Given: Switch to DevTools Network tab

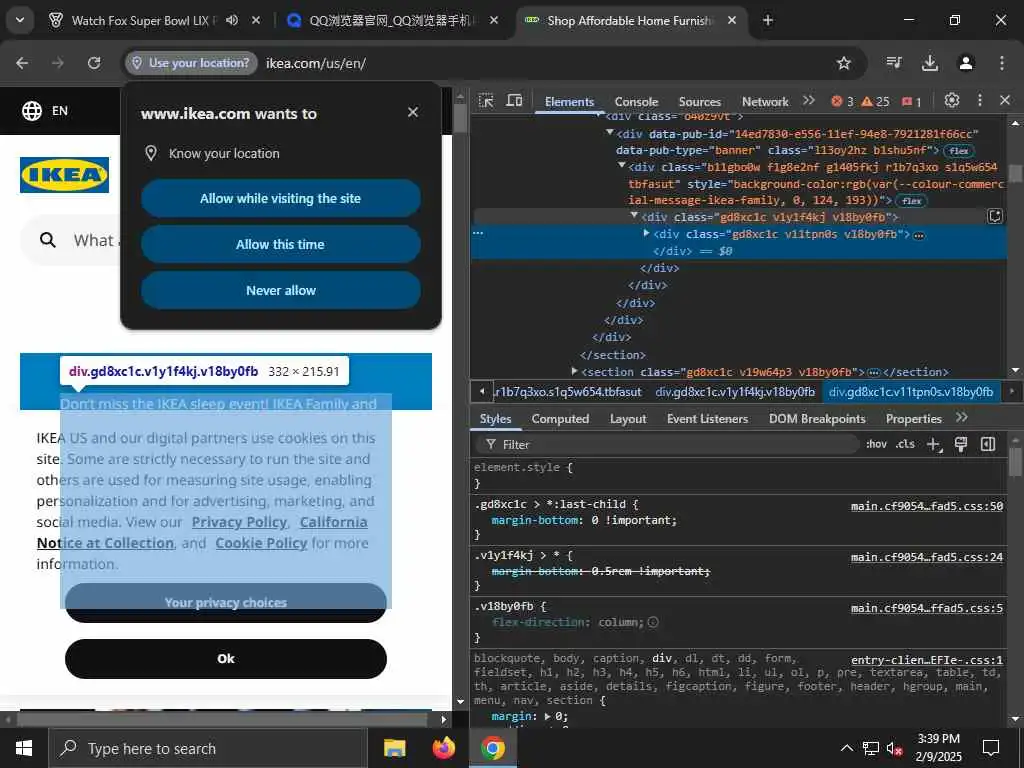Looking at the screenshot, I should click(x=765, y=102).
